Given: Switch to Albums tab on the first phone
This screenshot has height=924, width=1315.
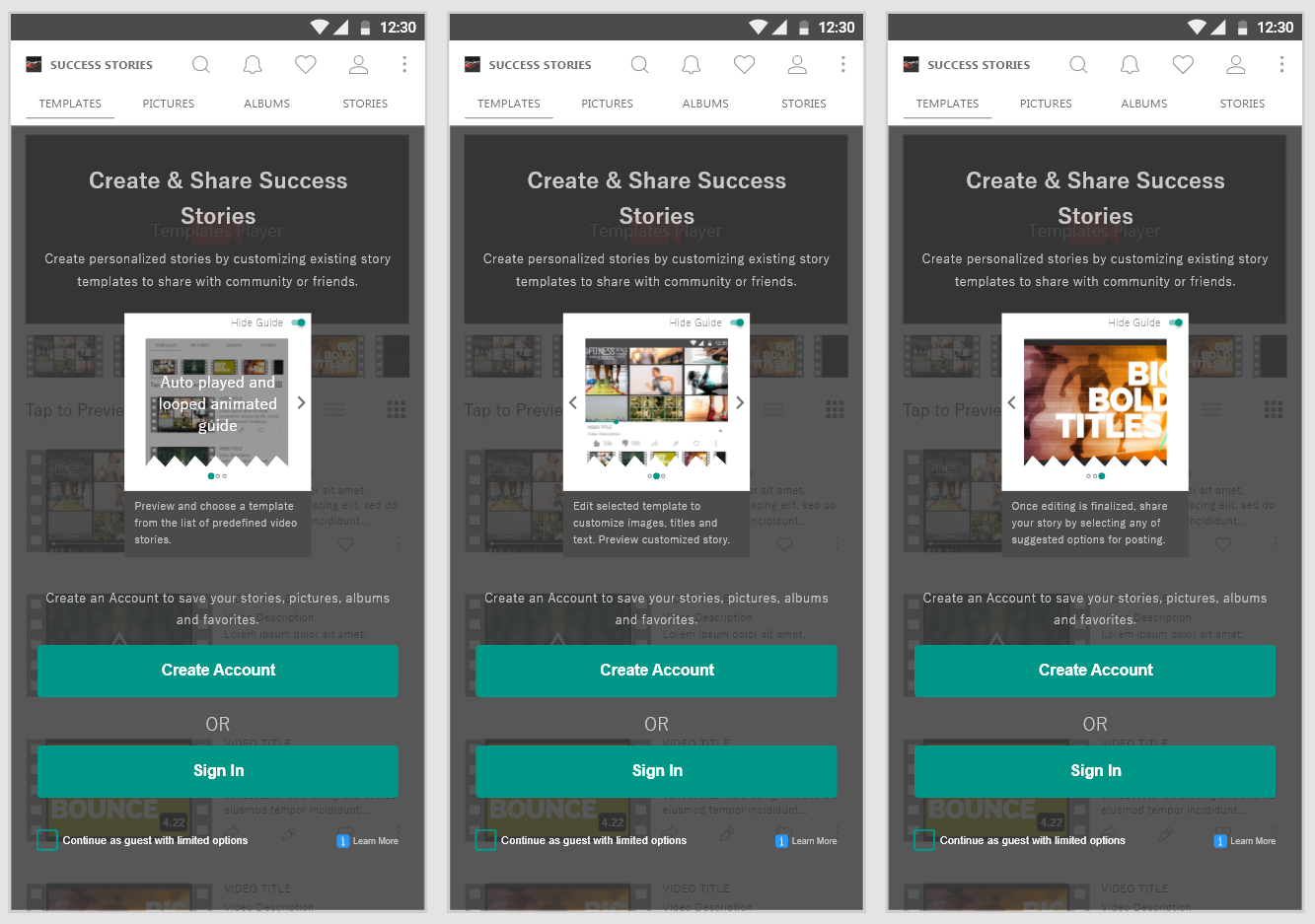Looking at the screenshot, I should point(267,104).
